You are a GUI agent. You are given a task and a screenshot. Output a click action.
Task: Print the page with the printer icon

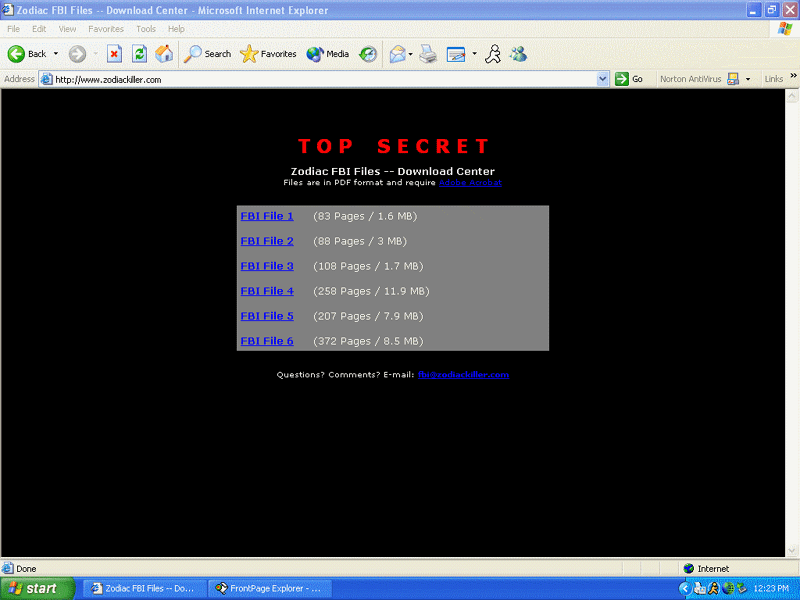click(428, 54)
